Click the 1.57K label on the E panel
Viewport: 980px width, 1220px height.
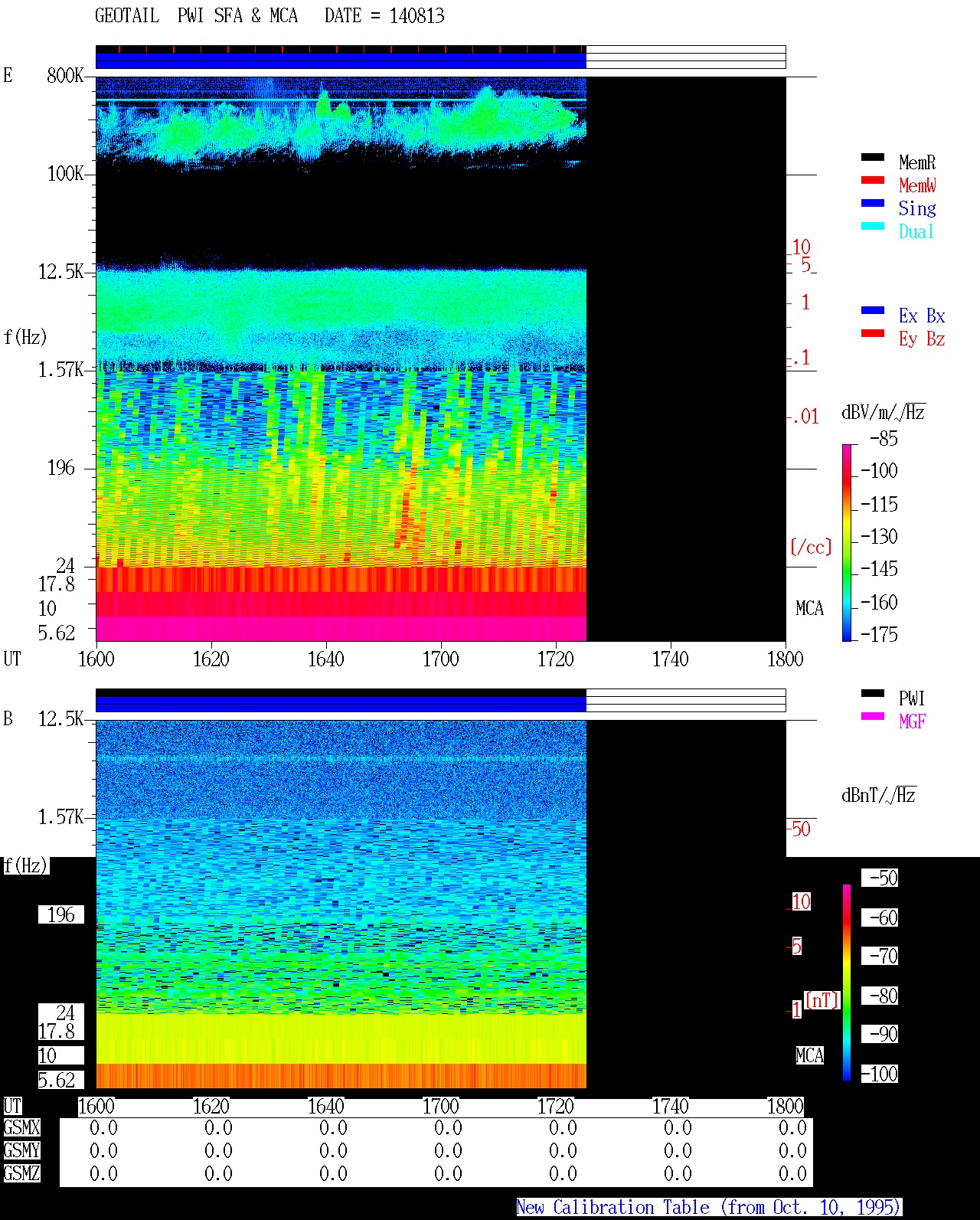click(x=61, y=369)
